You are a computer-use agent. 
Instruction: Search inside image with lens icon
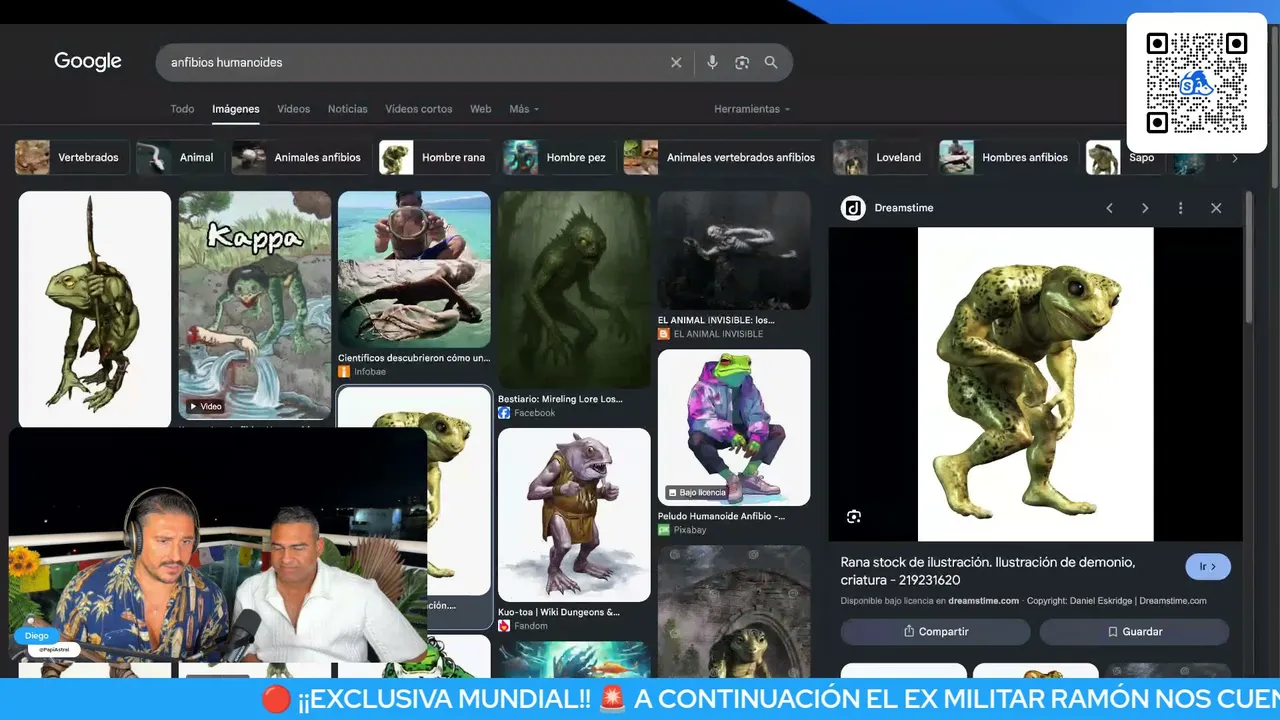(x=853, y=516)
